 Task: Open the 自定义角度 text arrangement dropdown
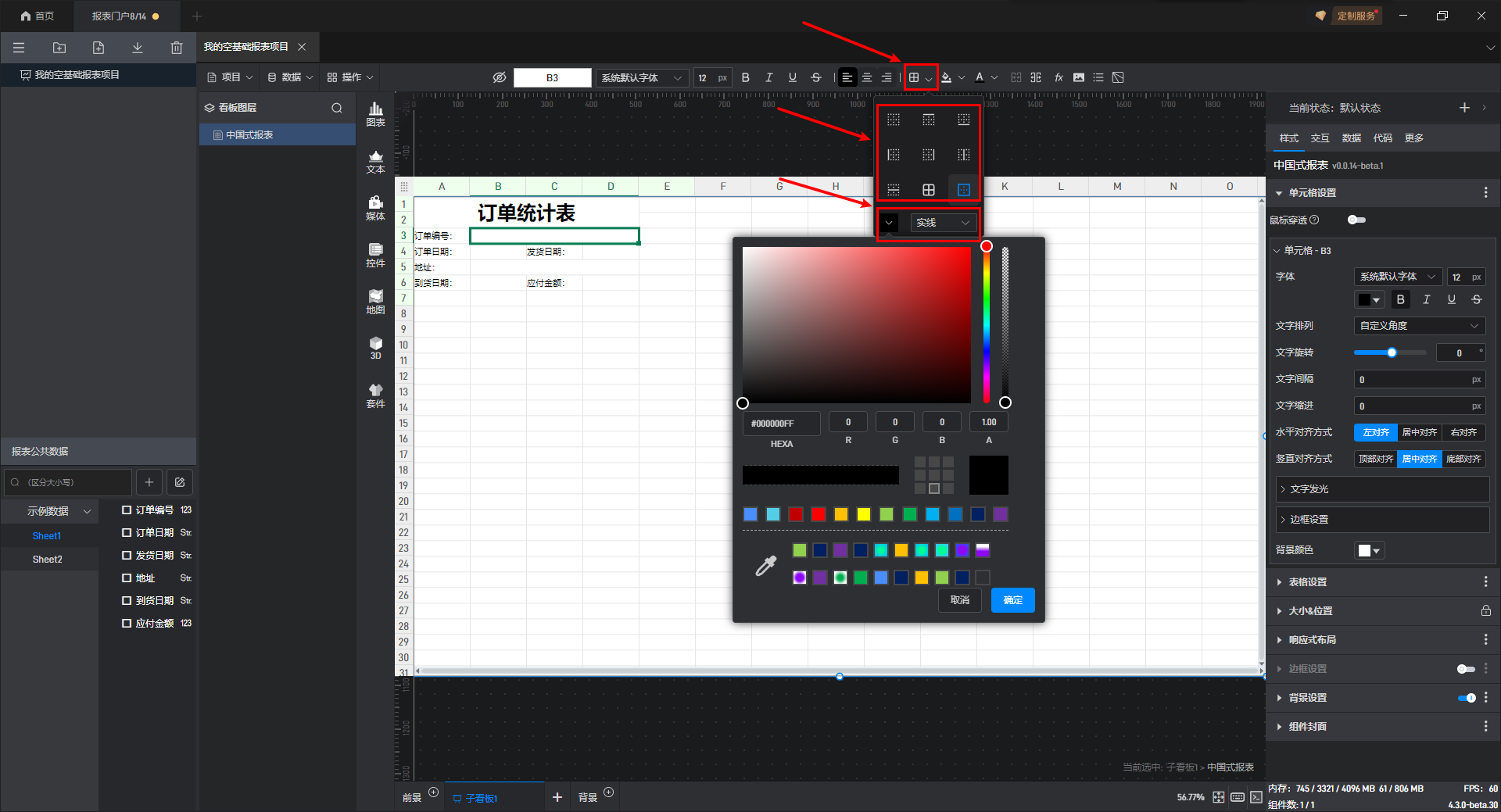tap(1419, 326)
